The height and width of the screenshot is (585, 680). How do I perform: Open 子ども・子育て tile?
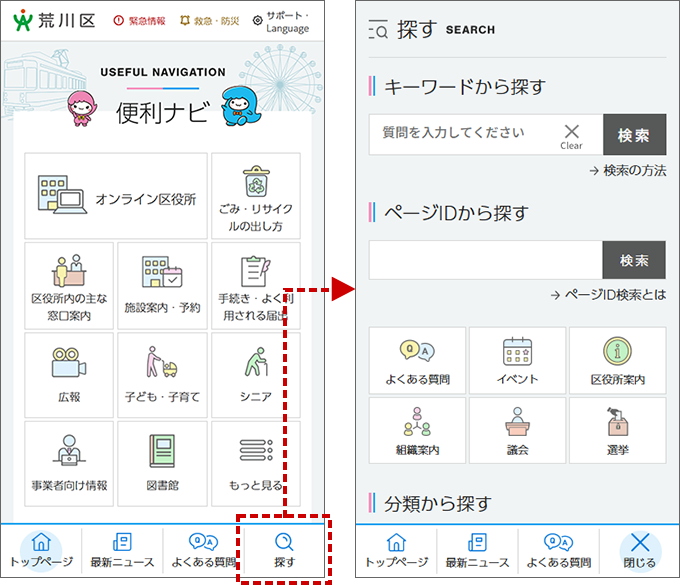pyautogui.click(x=162, y=375)
